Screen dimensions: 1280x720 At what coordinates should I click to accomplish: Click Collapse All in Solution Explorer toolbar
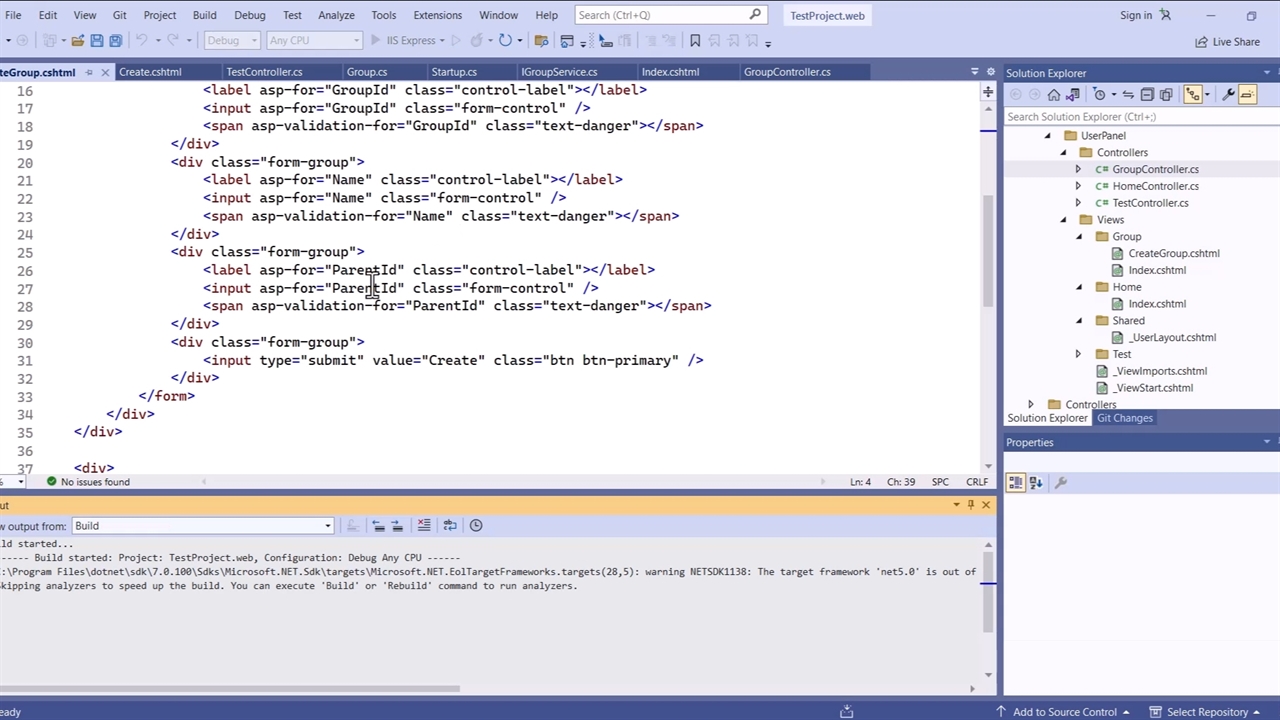pyautogui.click(x=1147, y=94)
